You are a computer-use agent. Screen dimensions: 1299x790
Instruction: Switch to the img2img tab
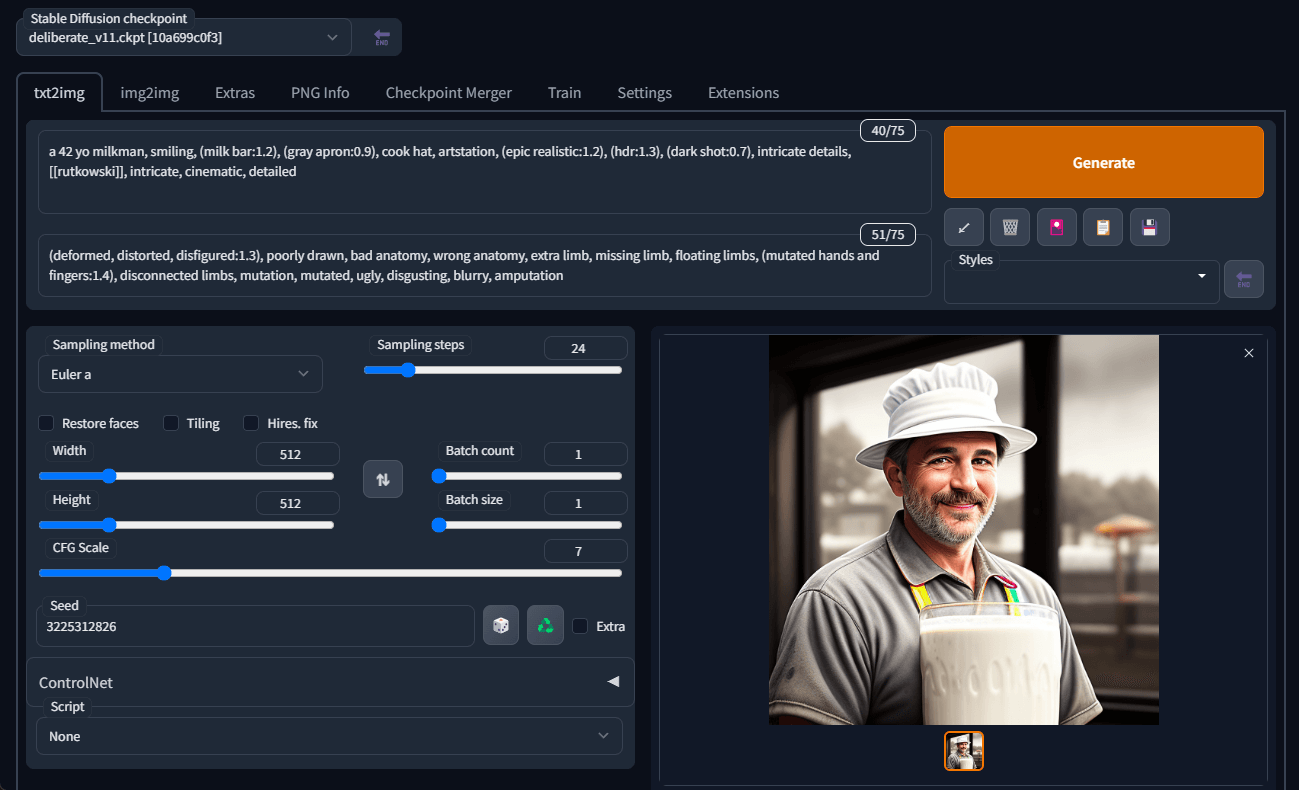click(x=150, y=93)
